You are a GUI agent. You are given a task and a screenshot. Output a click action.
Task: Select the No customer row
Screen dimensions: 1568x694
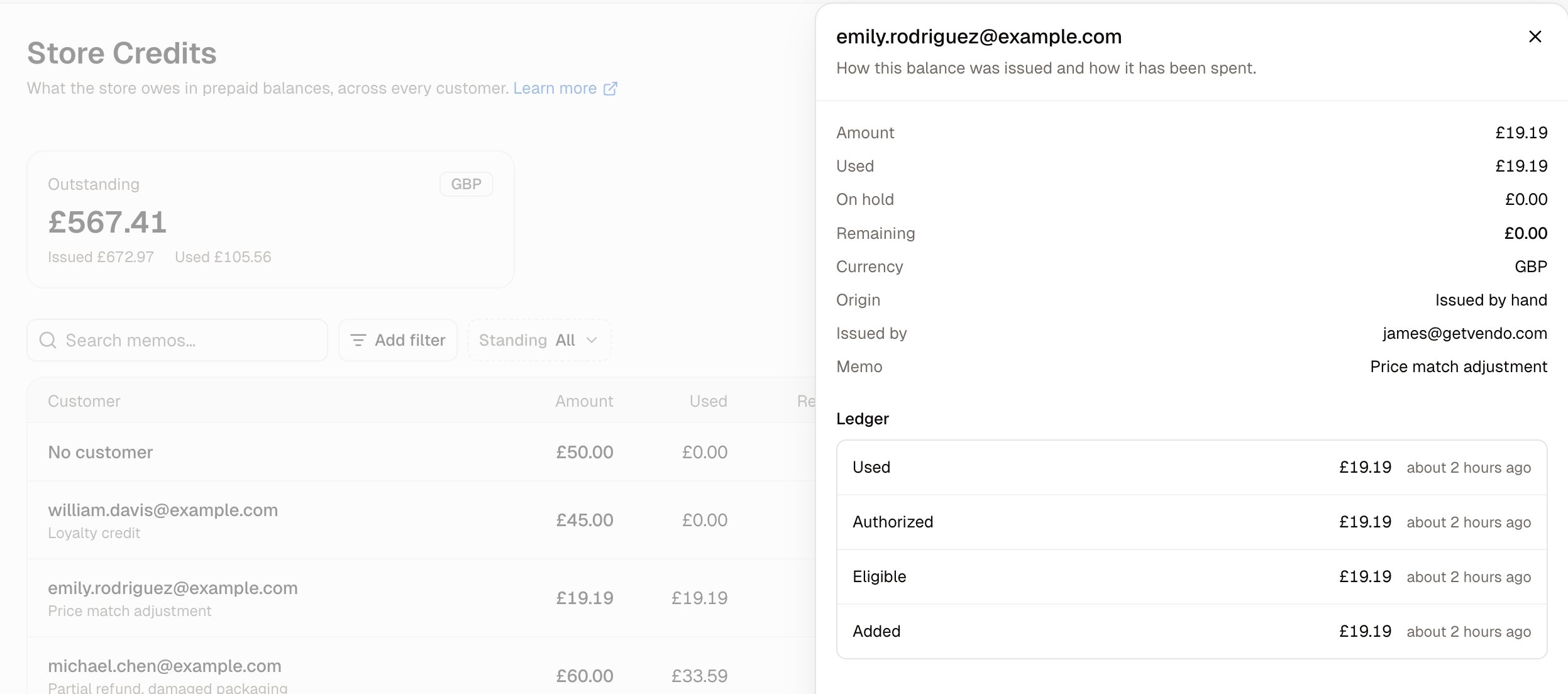coord(421,452)
